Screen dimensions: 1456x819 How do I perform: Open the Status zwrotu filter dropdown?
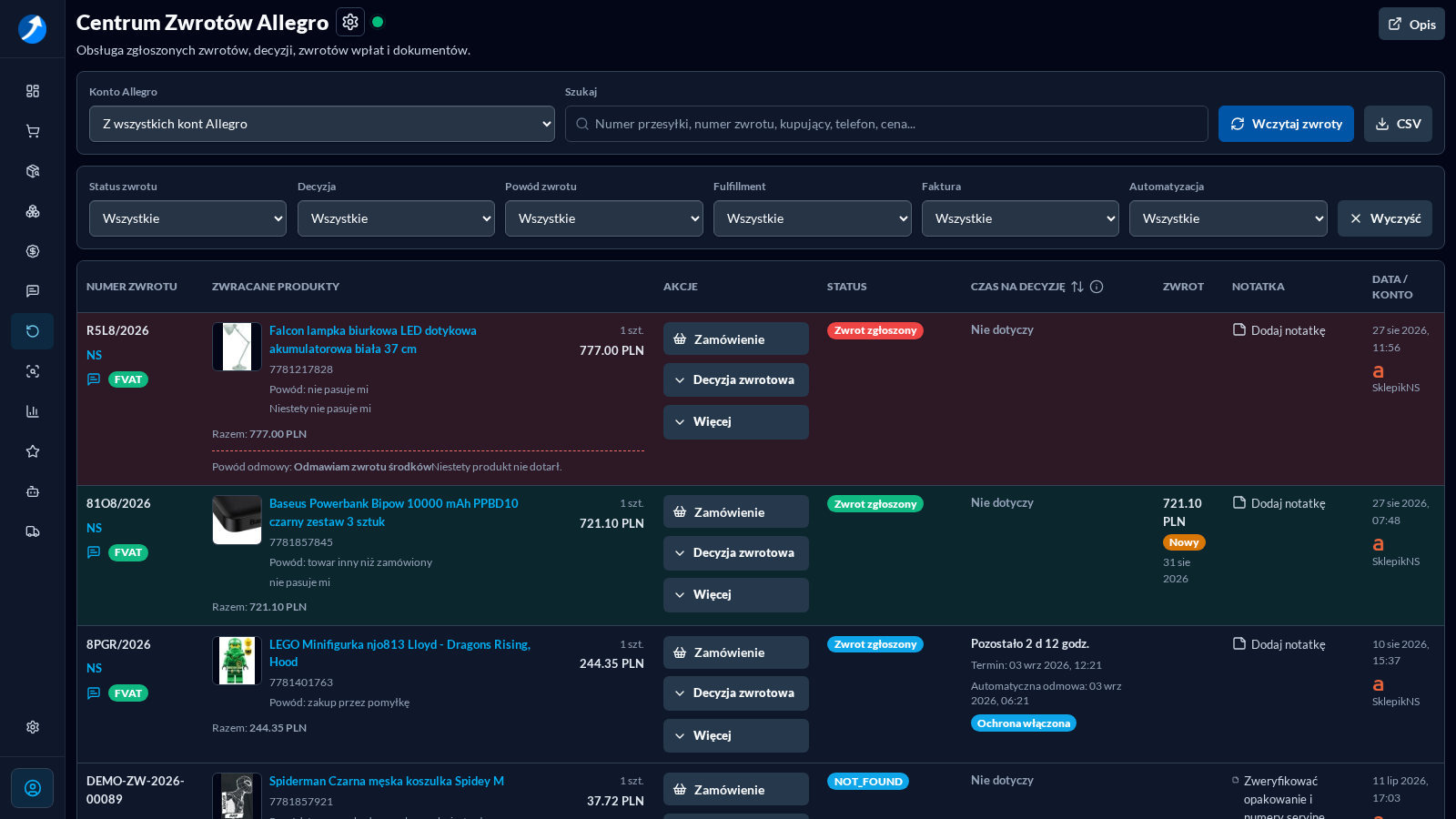click(x=187, y=218)
